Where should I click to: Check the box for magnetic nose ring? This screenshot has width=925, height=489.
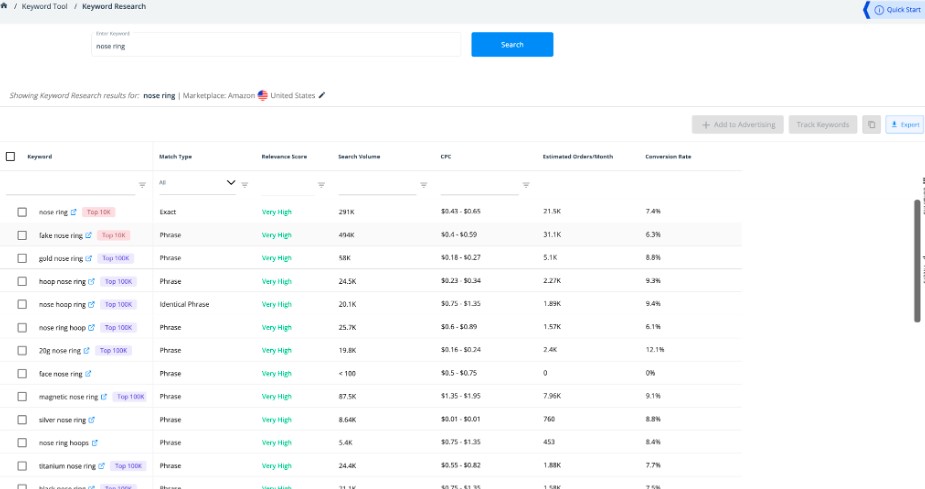pyautogui.click(x=22, y=396)
